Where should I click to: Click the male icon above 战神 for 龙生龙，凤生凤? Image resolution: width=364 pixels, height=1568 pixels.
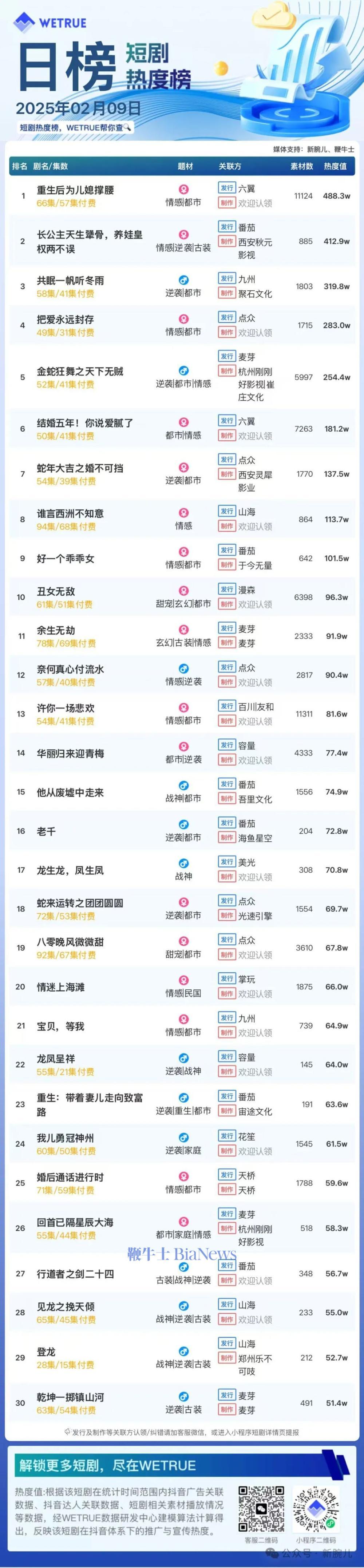coord(183,863)
